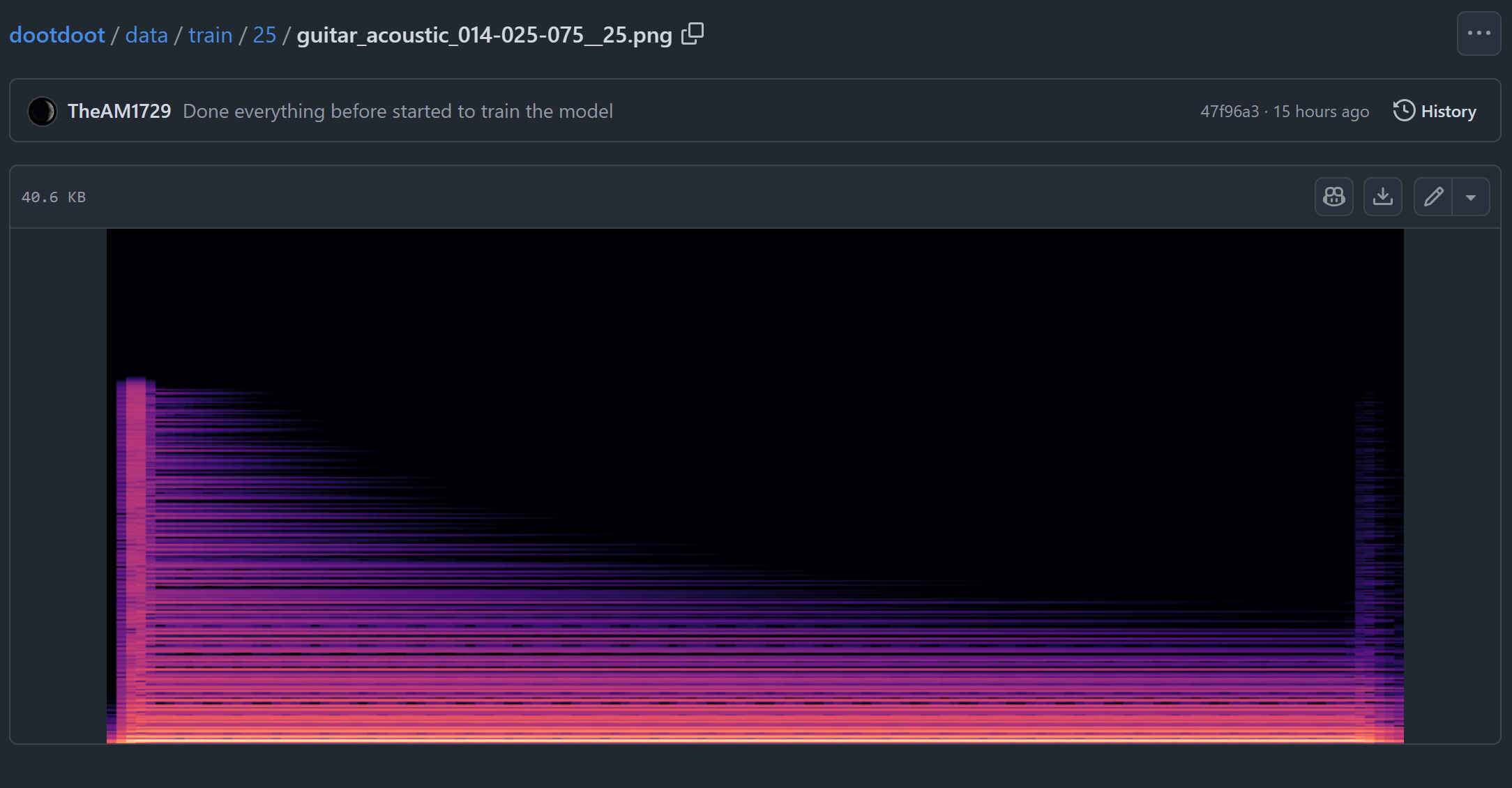The height and width of the screenshot is (788, 1512).
Task: View file History
Action: [x=1448, y=112]
